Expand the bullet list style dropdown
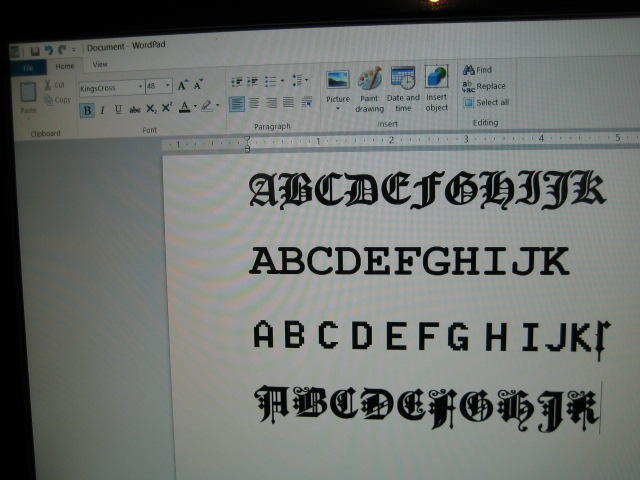The width and height of the screenshot is (640, 480). 282,81
